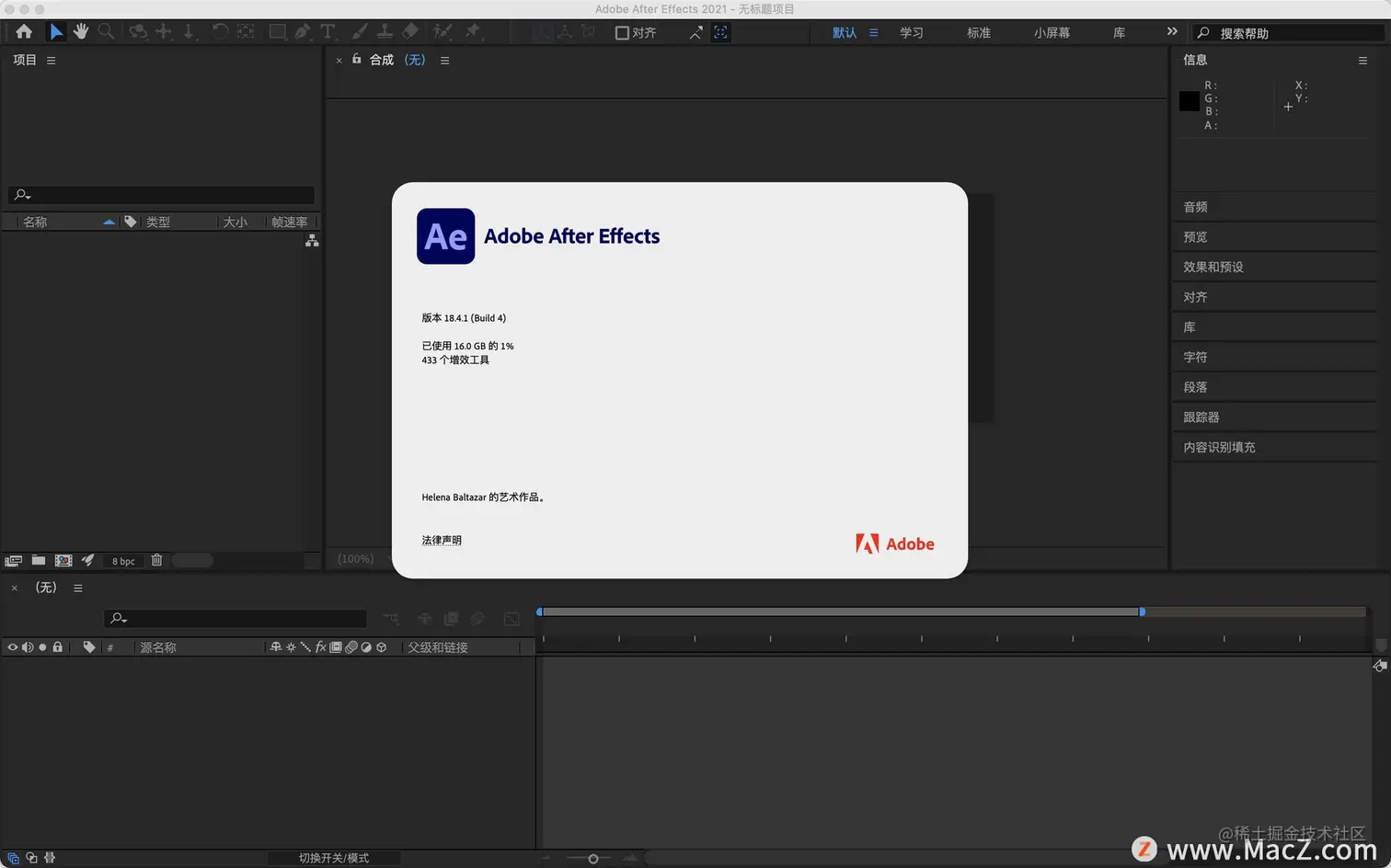Screen dimensions: 1391x868
Task: Close the timeline (无) tab
Action: tap(14, 588)
